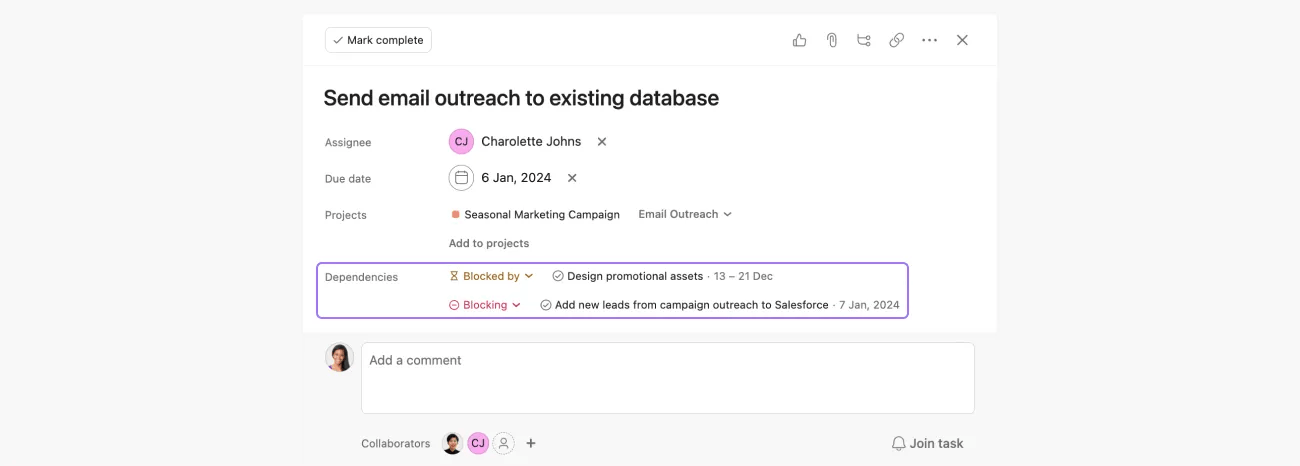Image resolution: width=1300 pixels, height=466 pixels.
Task: Remove assignee Charolette Johns with the X
Action: click(602, 142)
